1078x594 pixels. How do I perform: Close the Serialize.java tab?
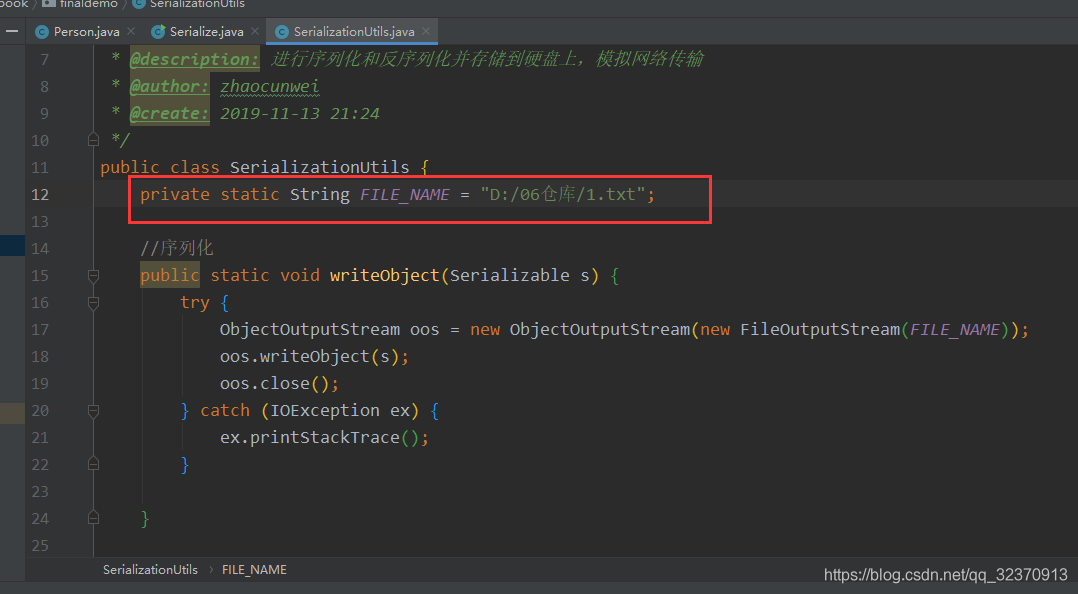tap(255, 31)
